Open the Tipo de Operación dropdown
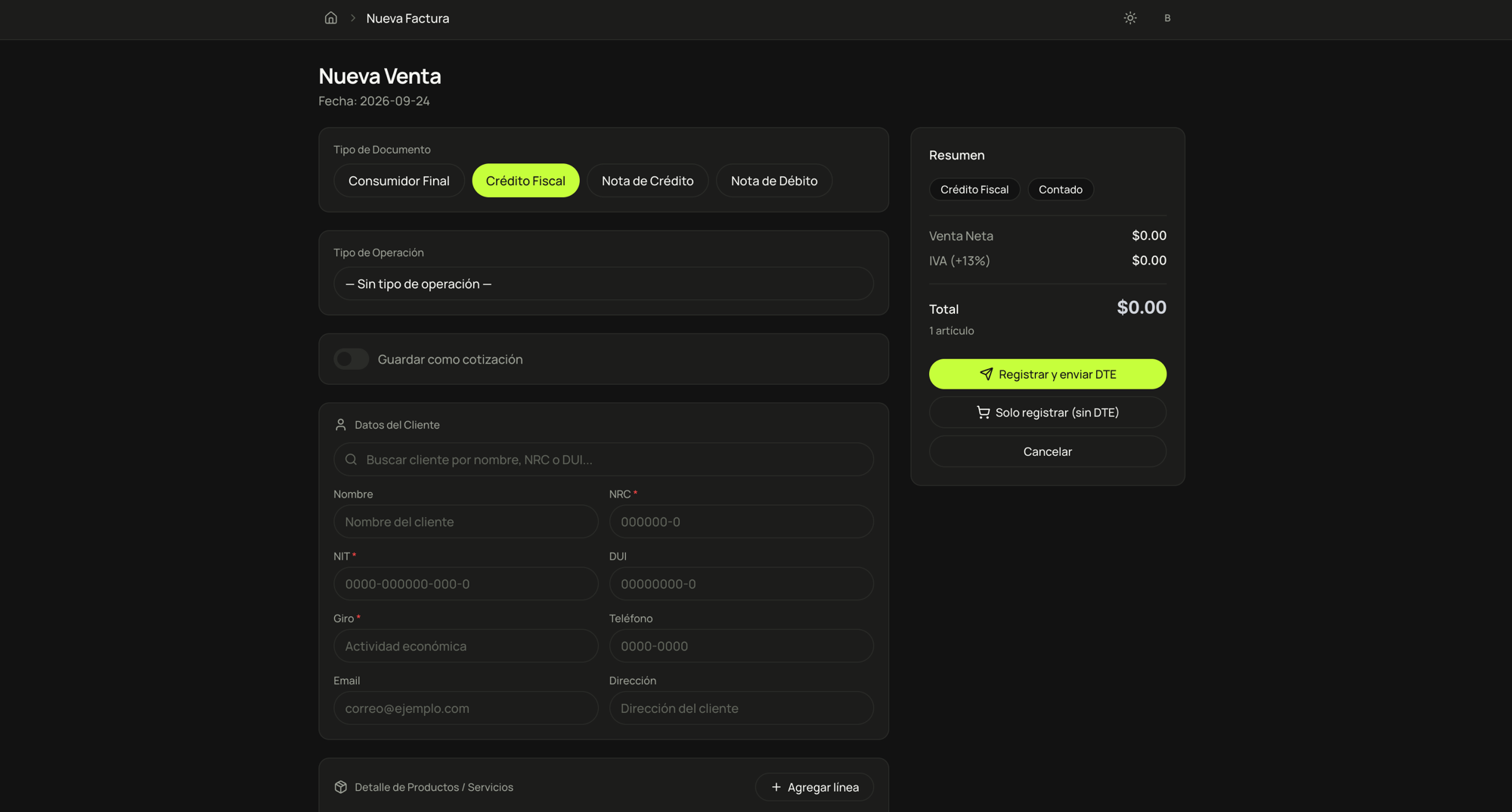1512x812 pixels. click(603, 284)
